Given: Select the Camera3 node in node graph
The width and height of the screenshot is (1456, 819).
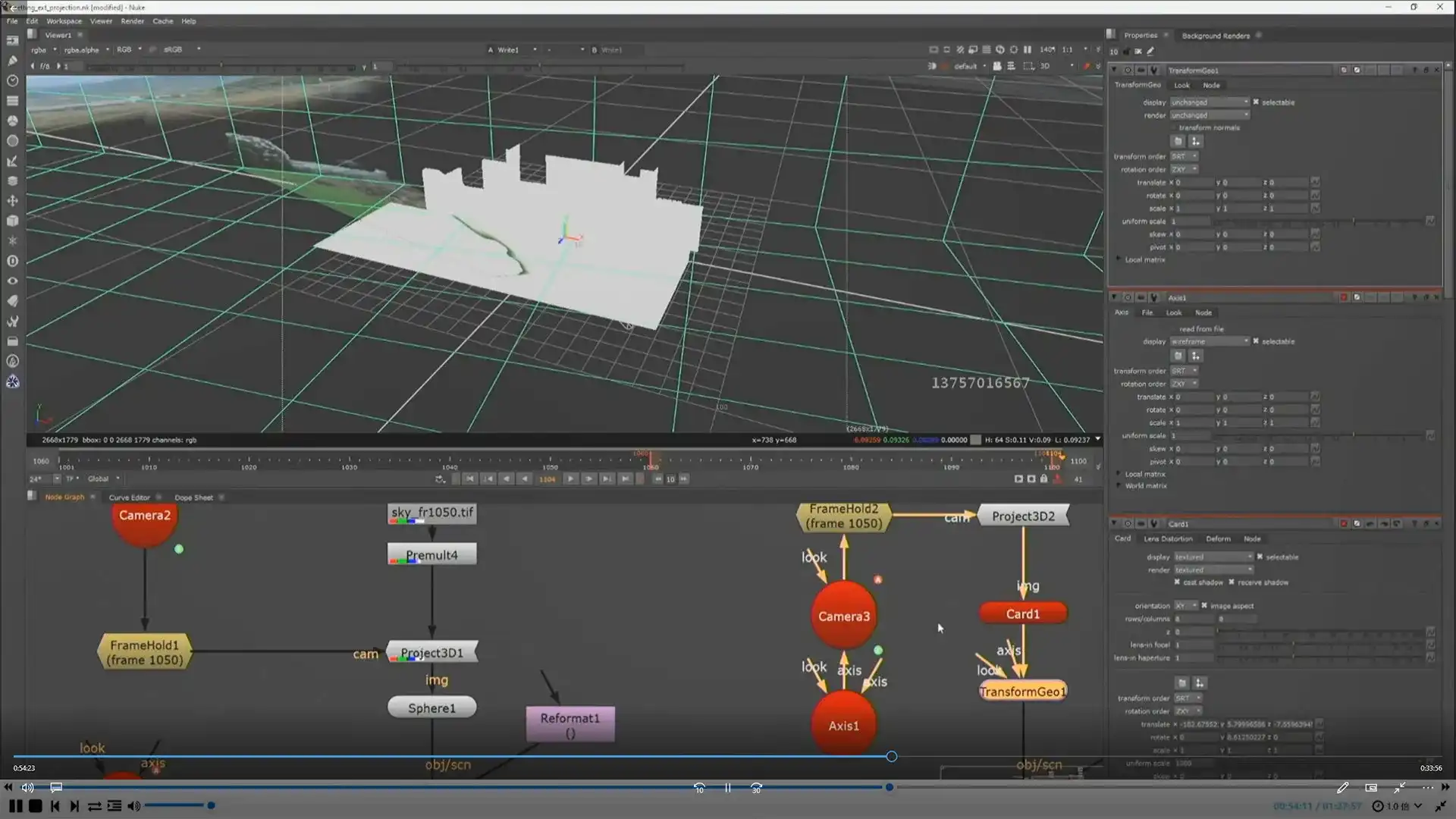Looking at the screenshot, I should [843, 617].
